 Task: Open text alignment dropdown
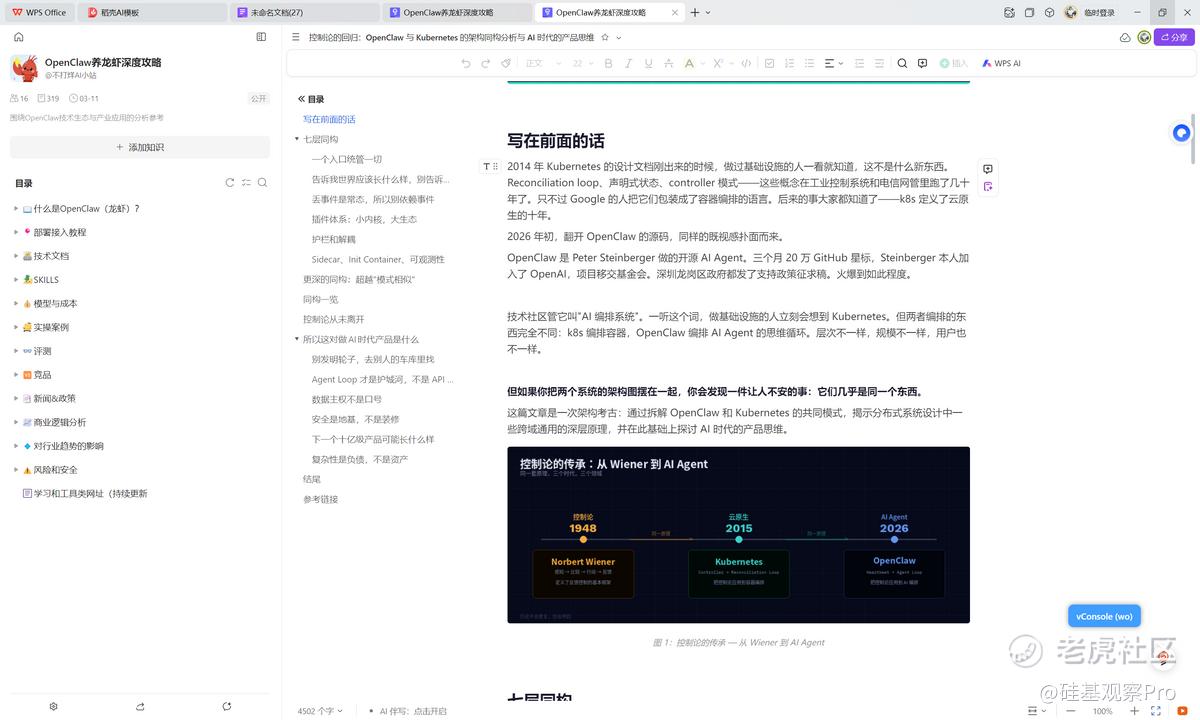coord(834,63)
